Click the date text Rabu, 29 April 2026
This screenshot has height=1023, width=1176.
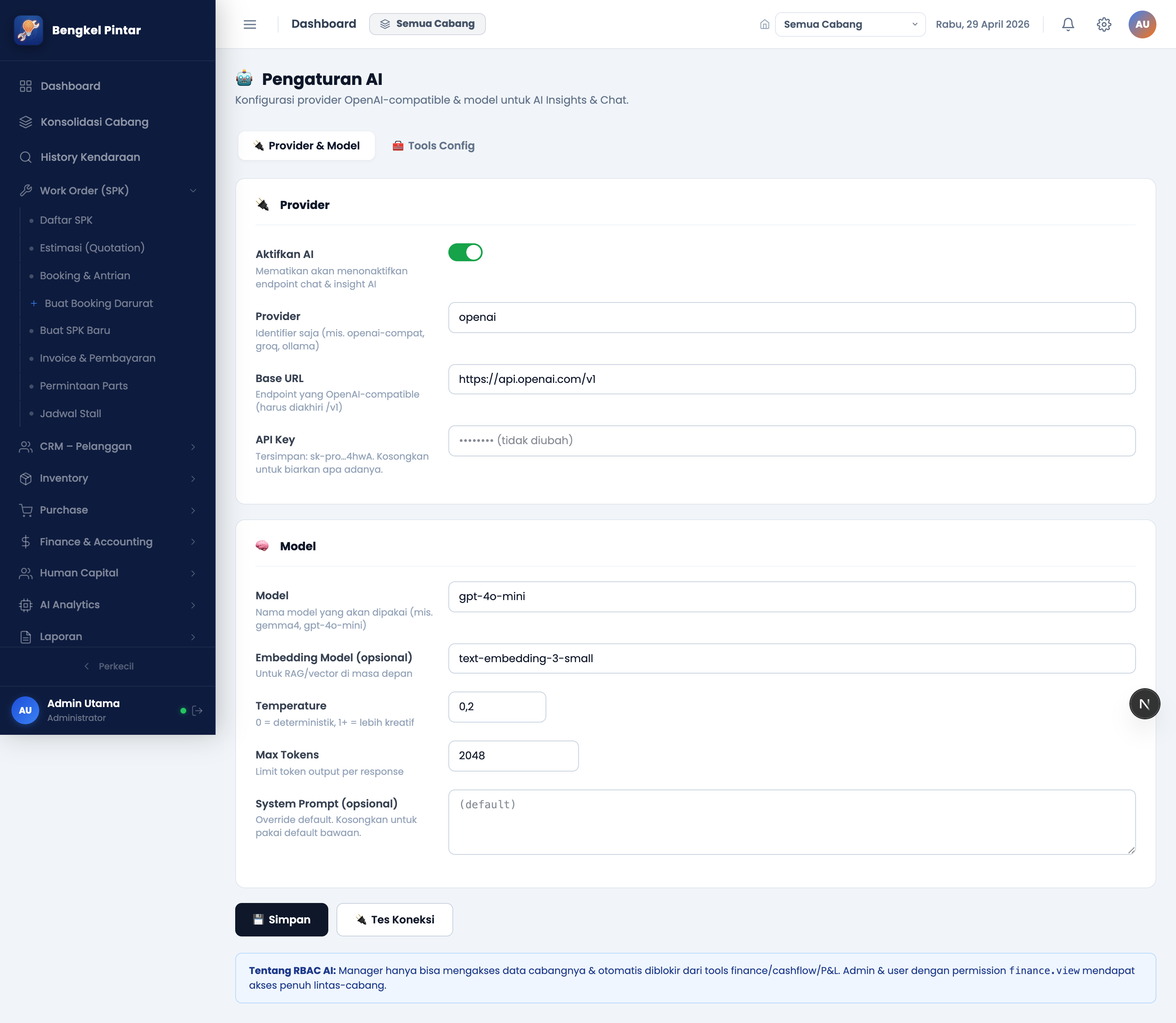982,24
